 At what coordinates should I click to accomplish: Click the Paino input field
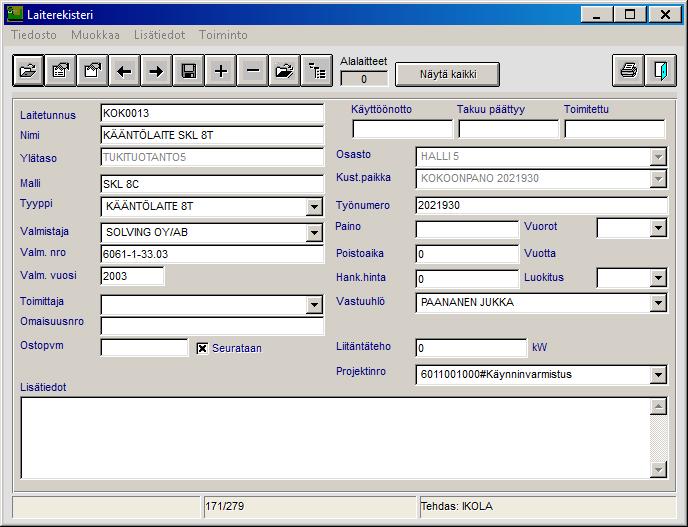[467, 229]
